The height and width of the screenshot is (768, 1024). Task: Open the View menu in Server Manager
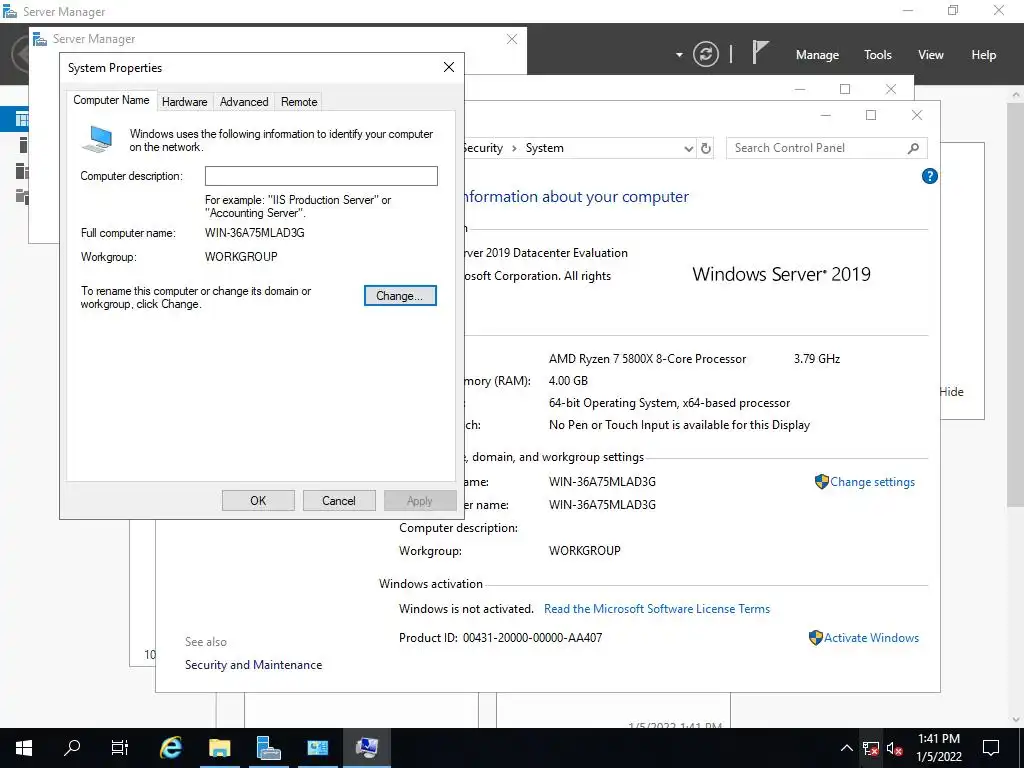coord(930,55)
